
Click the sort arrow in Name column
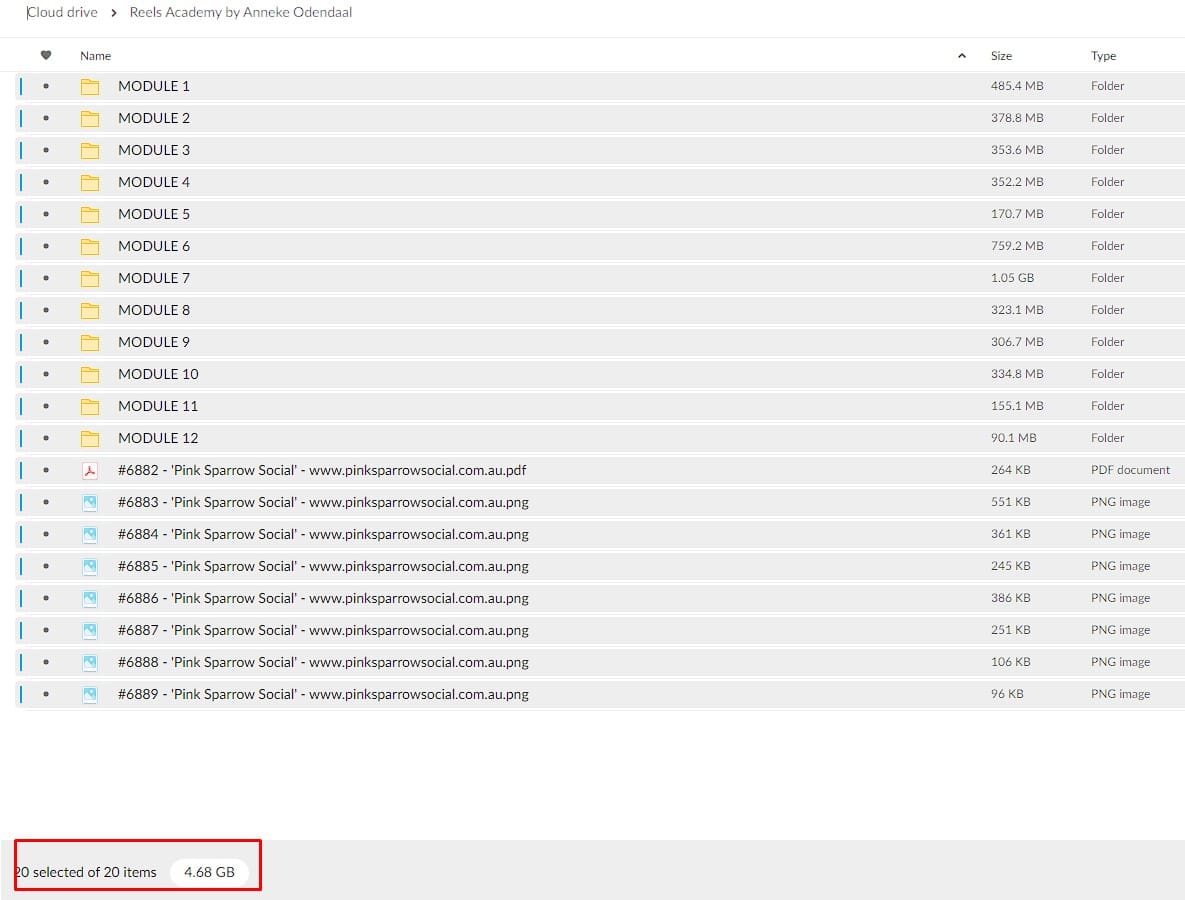click(962, 56)
